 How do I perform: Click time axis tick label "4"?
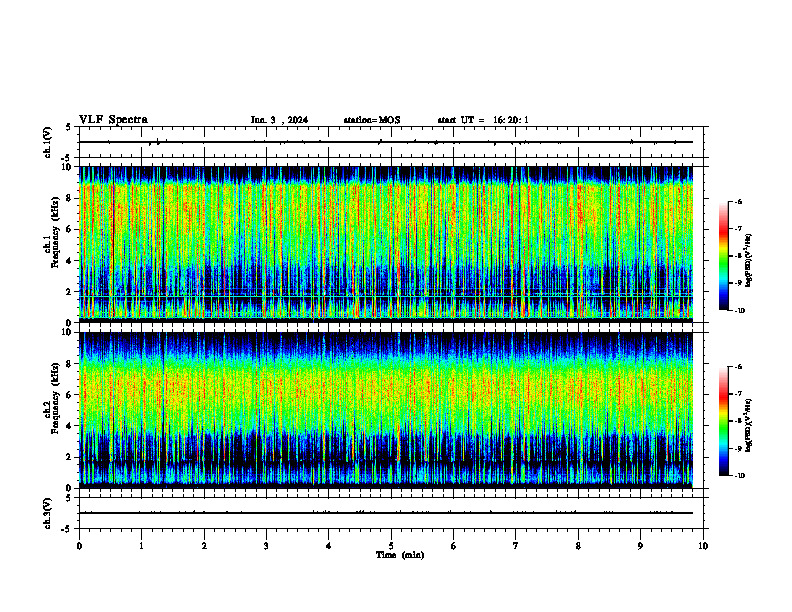coord(329,546)
